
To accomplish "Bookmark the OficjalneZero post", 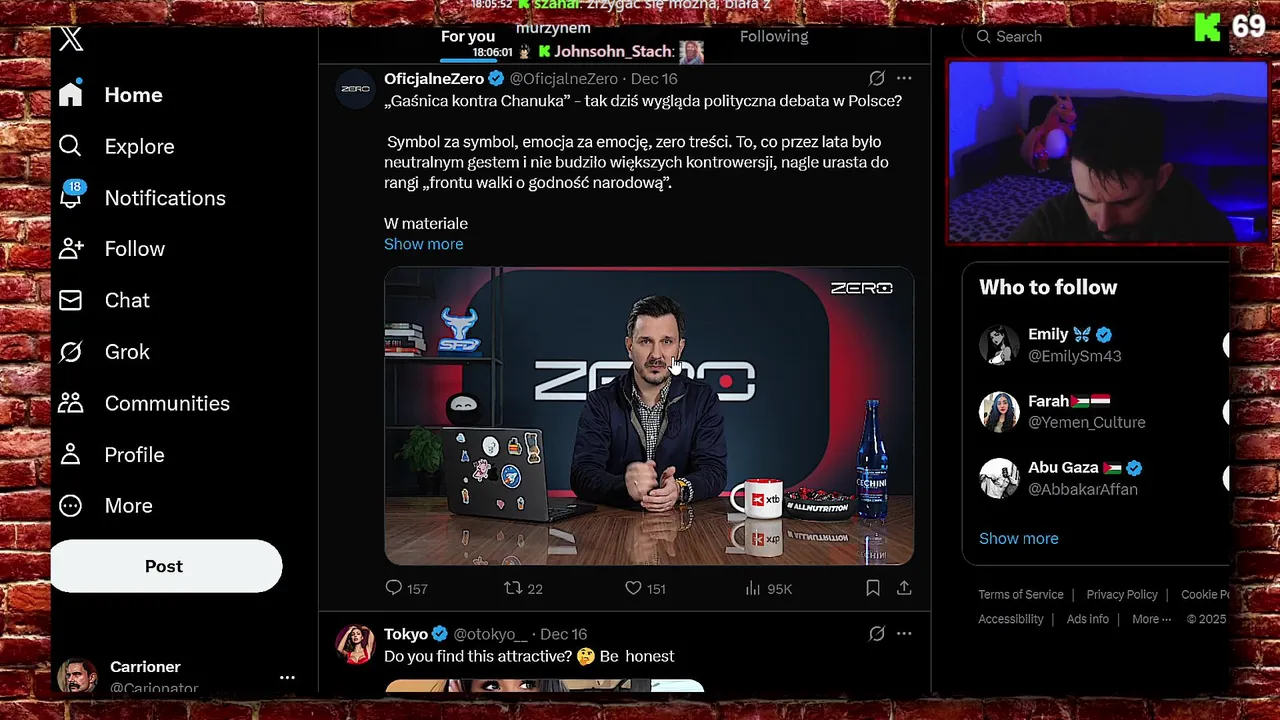I will click(x=873, y=588).
